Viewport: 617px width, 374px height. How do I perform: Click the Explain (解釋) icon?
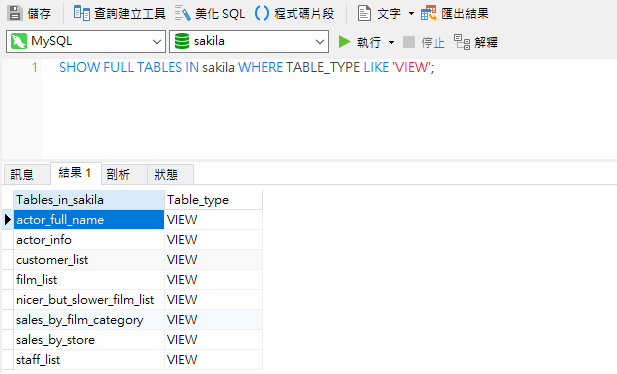tap(462, 42)
